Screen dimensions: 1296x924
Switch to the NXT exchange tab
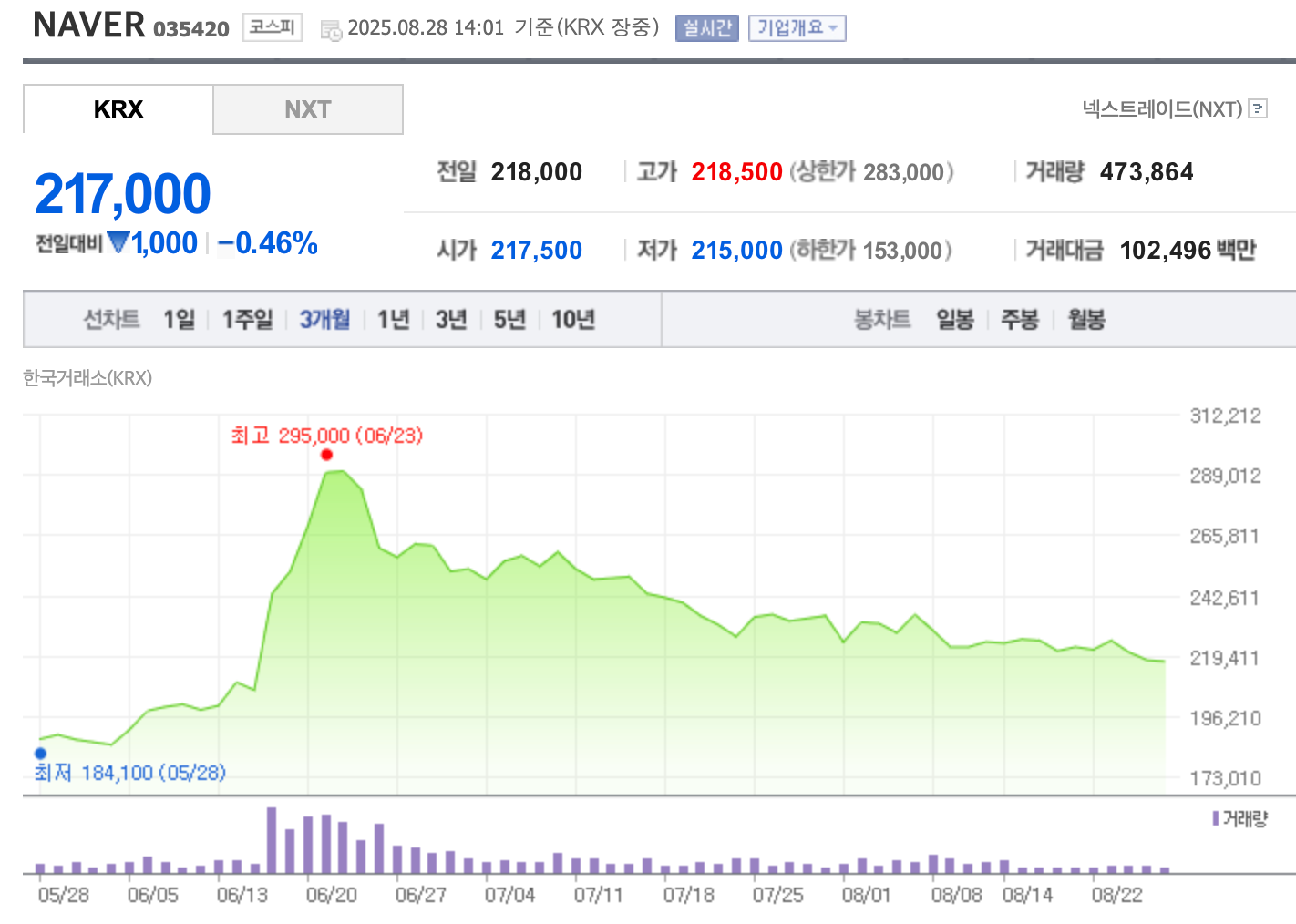(x=307, y=108)
